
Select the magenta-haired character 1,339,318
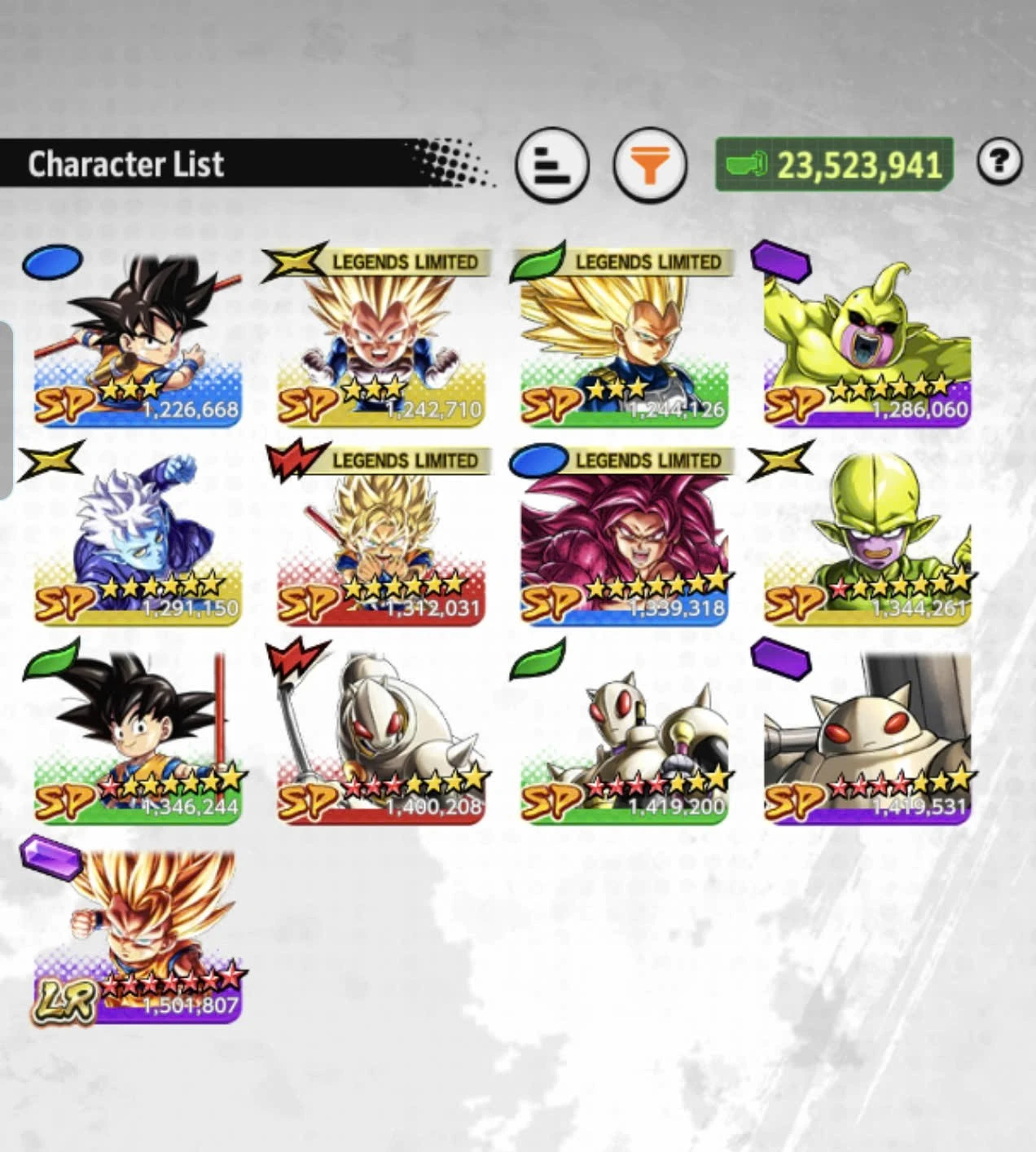625,538
